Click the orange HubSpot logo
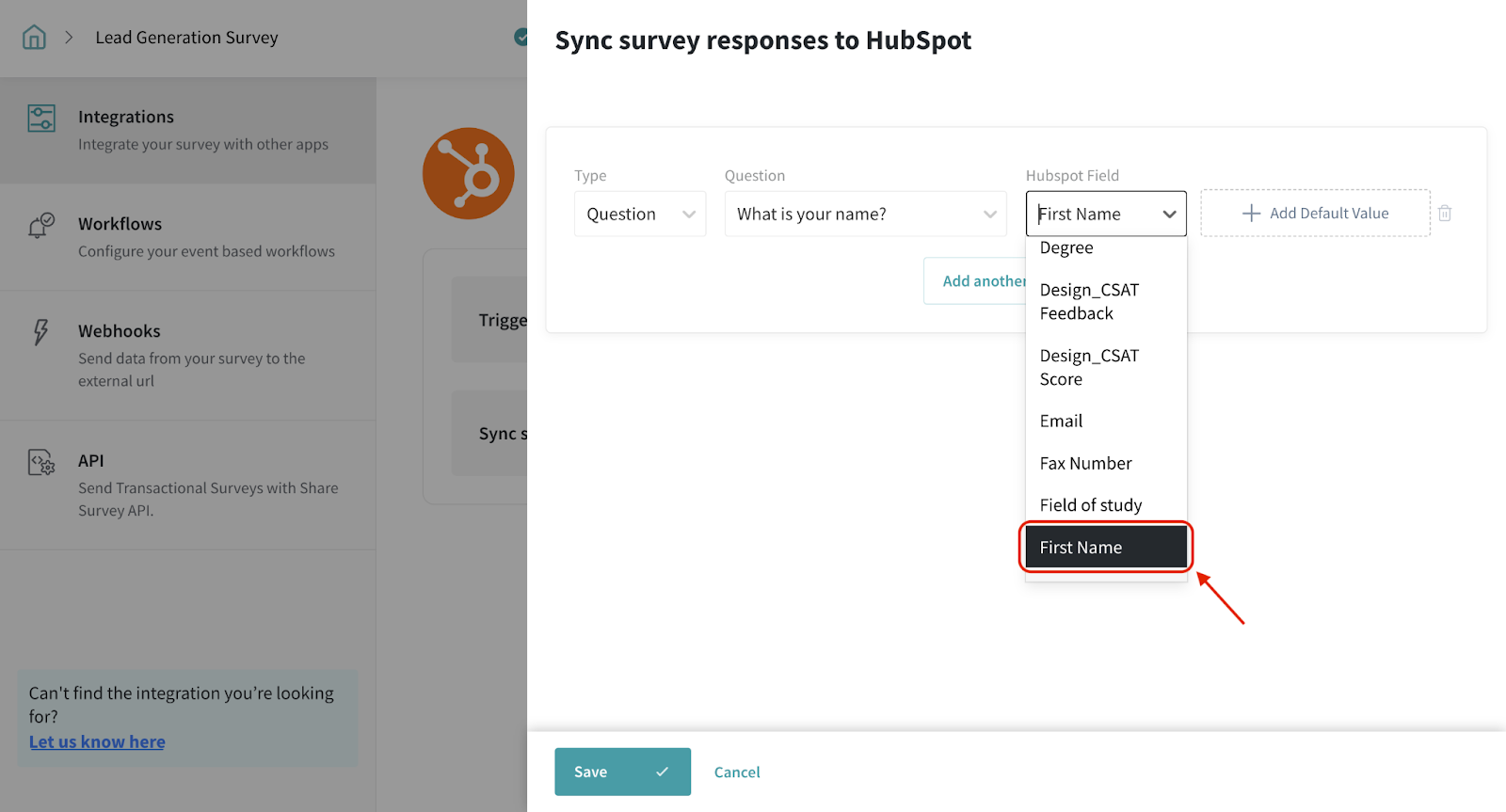1506x812 pixels. pyautogui.click(x=469, y=174)
